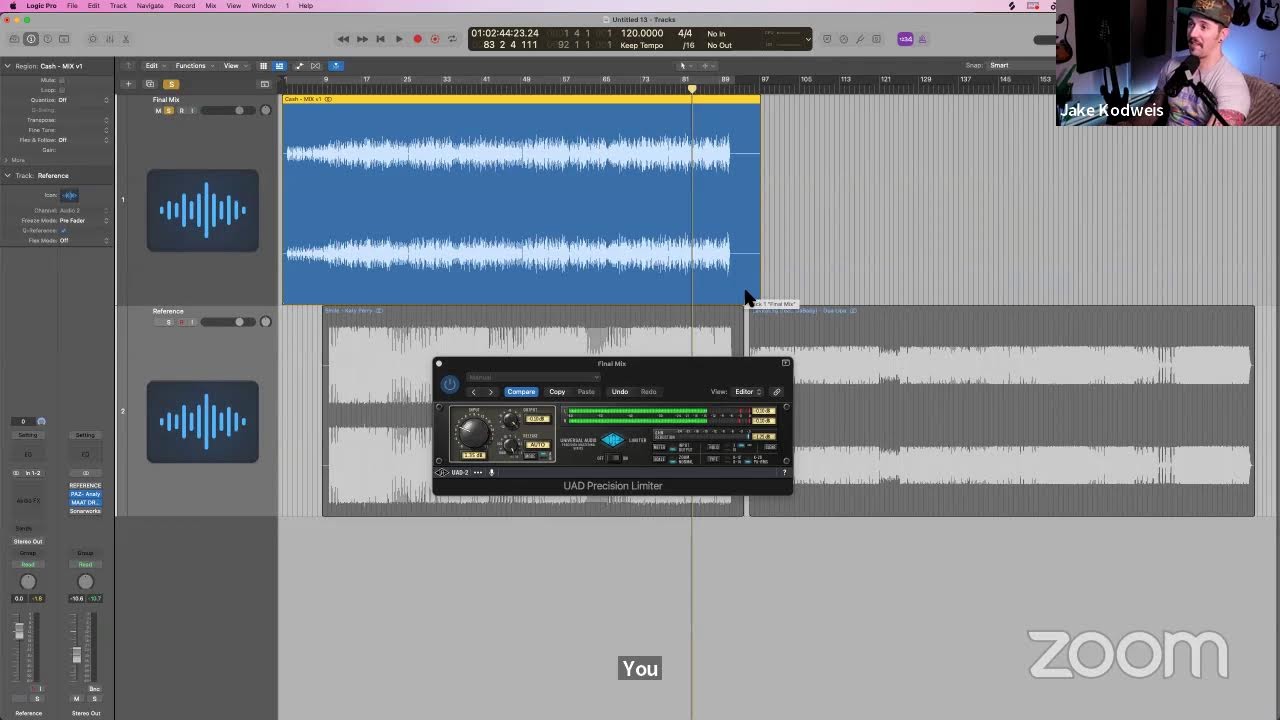Bypass plugin using the power button
The width and height of the screenshot is (1280, 720).
point(450,384)
